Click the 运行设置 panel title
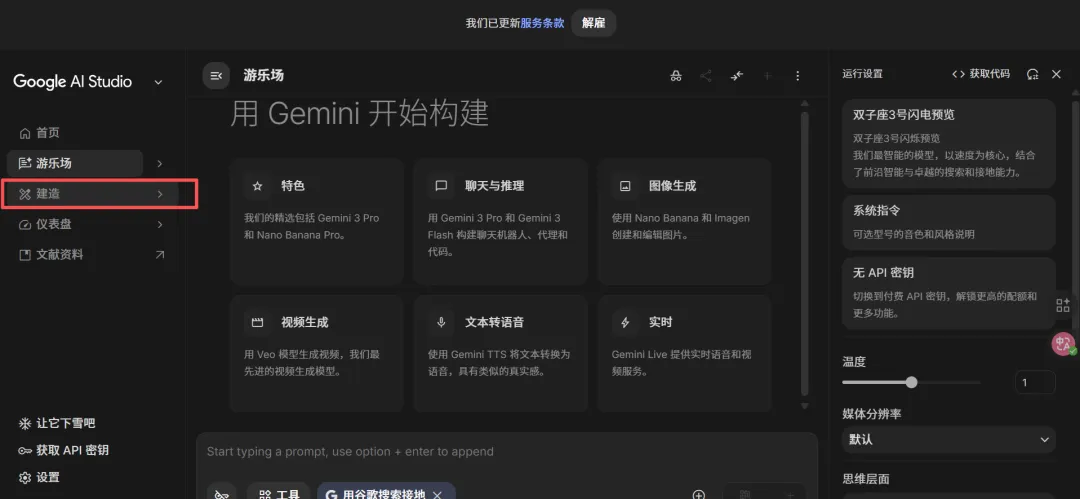This screenshot has height=499, width=1080. (862, 74)
